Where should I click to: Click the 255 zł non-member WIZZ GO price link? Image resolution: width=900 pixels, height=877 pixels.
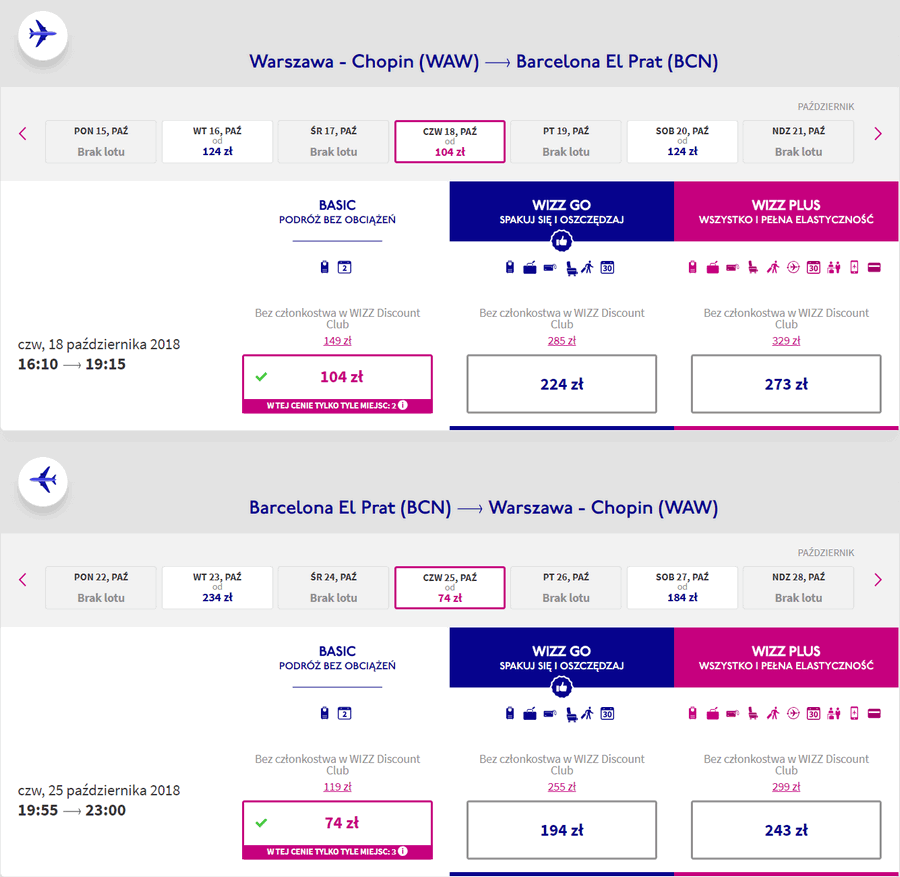point(561,786)
